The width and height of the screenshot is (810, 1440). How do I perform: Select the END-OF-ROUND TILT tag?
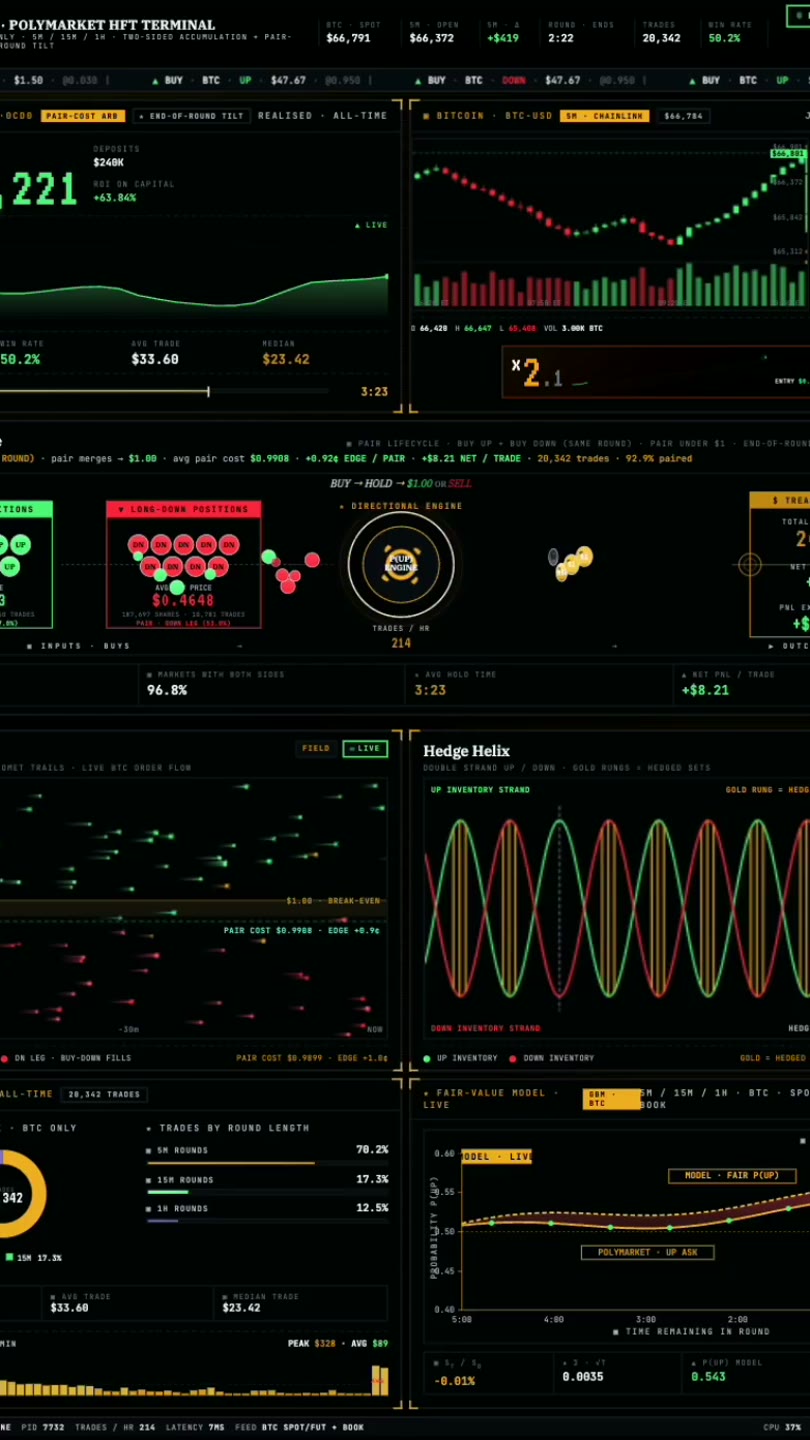click(191, 116)
